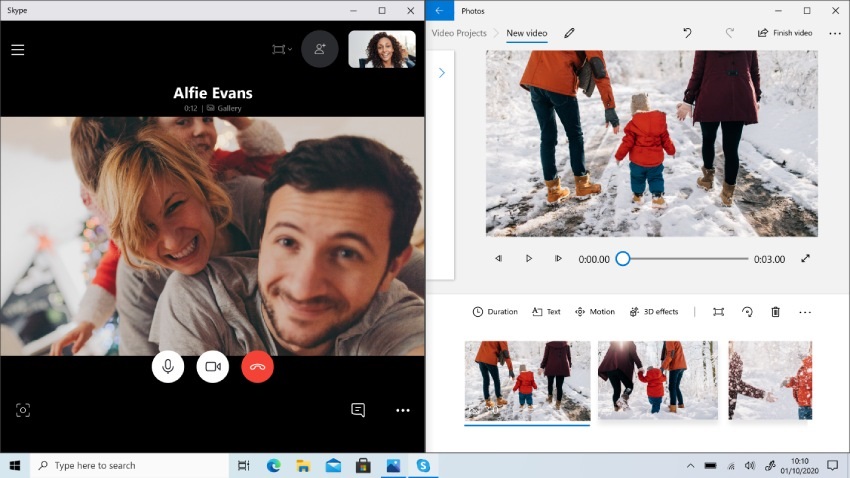This screenshot has height=478, width=850.
Task: Delete the selected clip with trash icon
Action: [x=775, y=312]
